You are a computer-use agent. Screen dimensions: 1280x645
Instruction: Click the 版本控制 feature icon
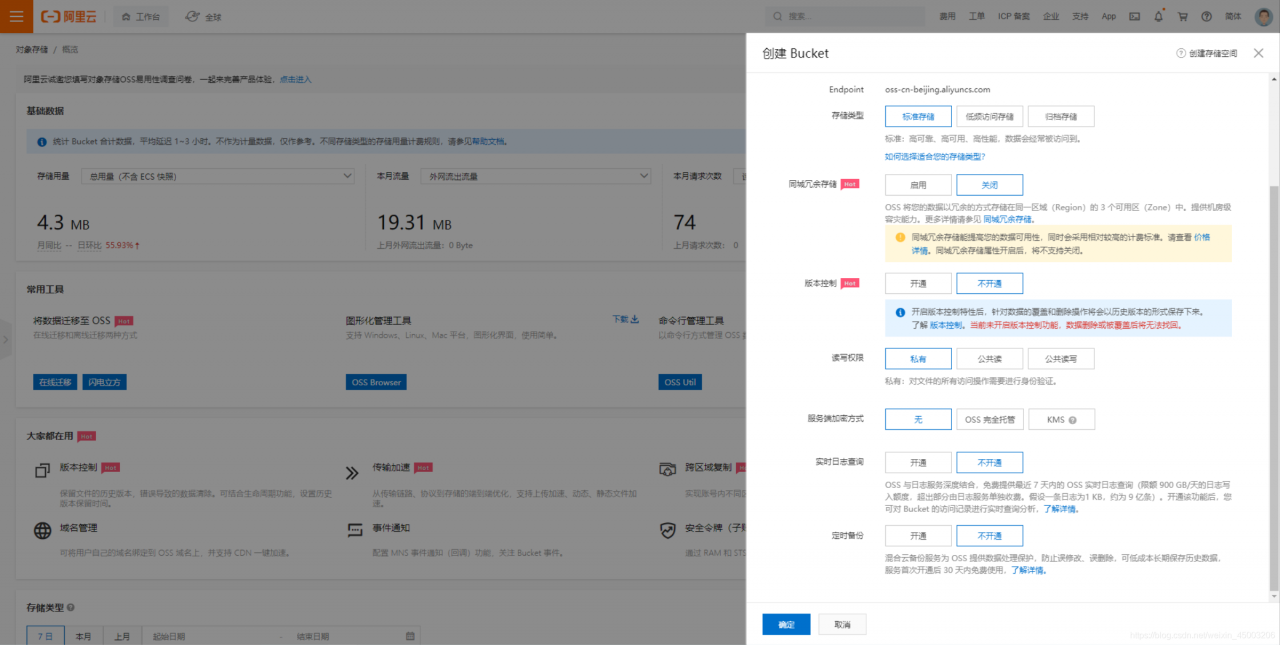pos(43,471)
